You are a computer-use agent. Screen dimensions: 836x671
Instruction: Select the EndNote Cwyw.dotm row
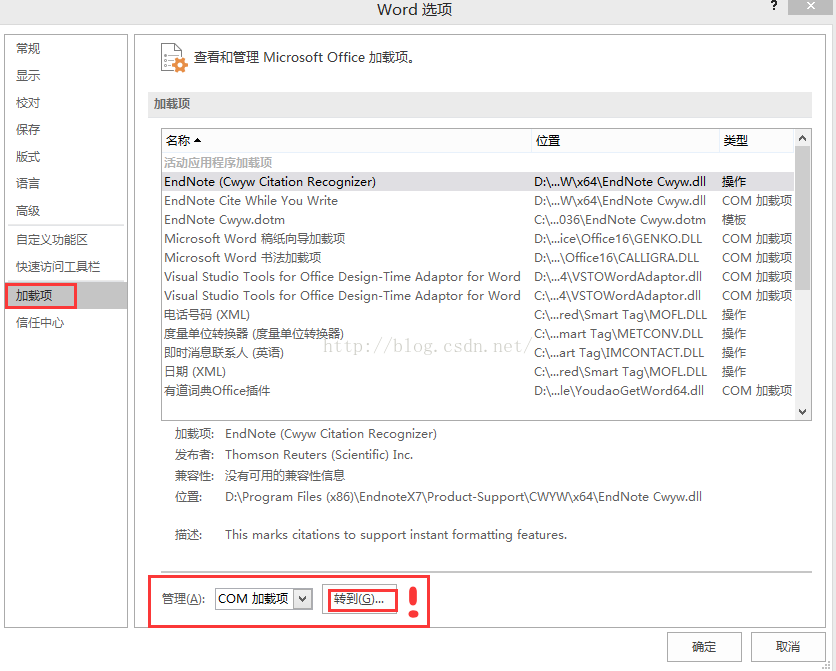coord(478,220)
